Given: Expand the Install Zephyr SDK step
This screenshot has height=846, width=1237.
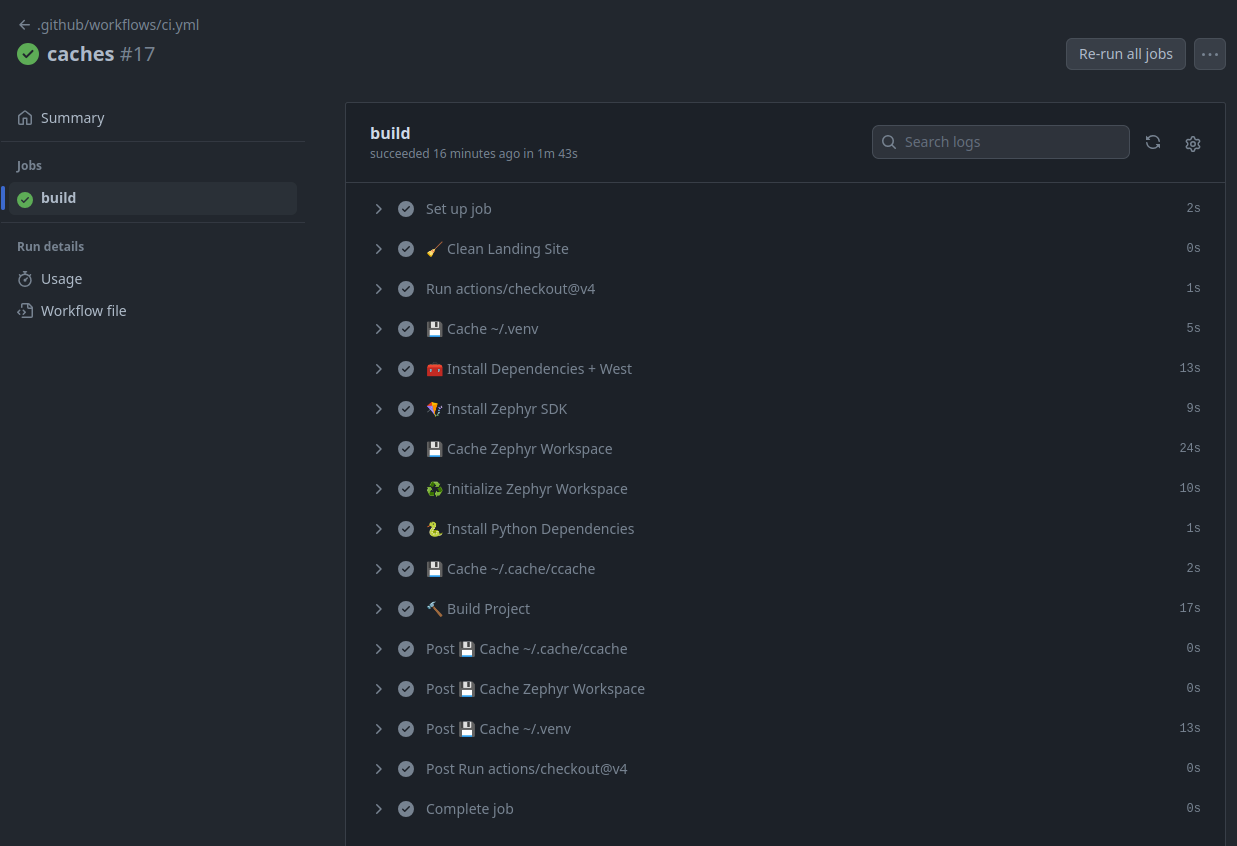Looking at the screenshot, I should [379, 409].
